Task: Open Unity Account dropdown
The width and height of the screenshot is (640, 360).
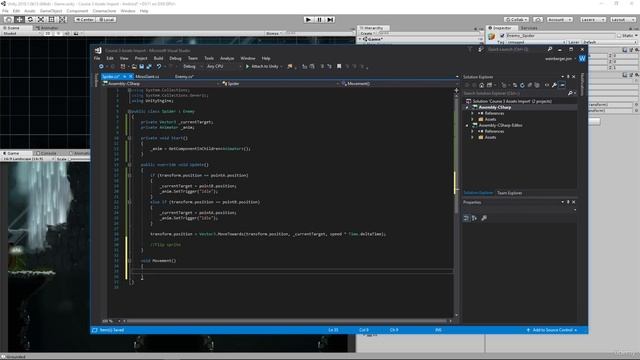Action: click(x=560, y=20)
